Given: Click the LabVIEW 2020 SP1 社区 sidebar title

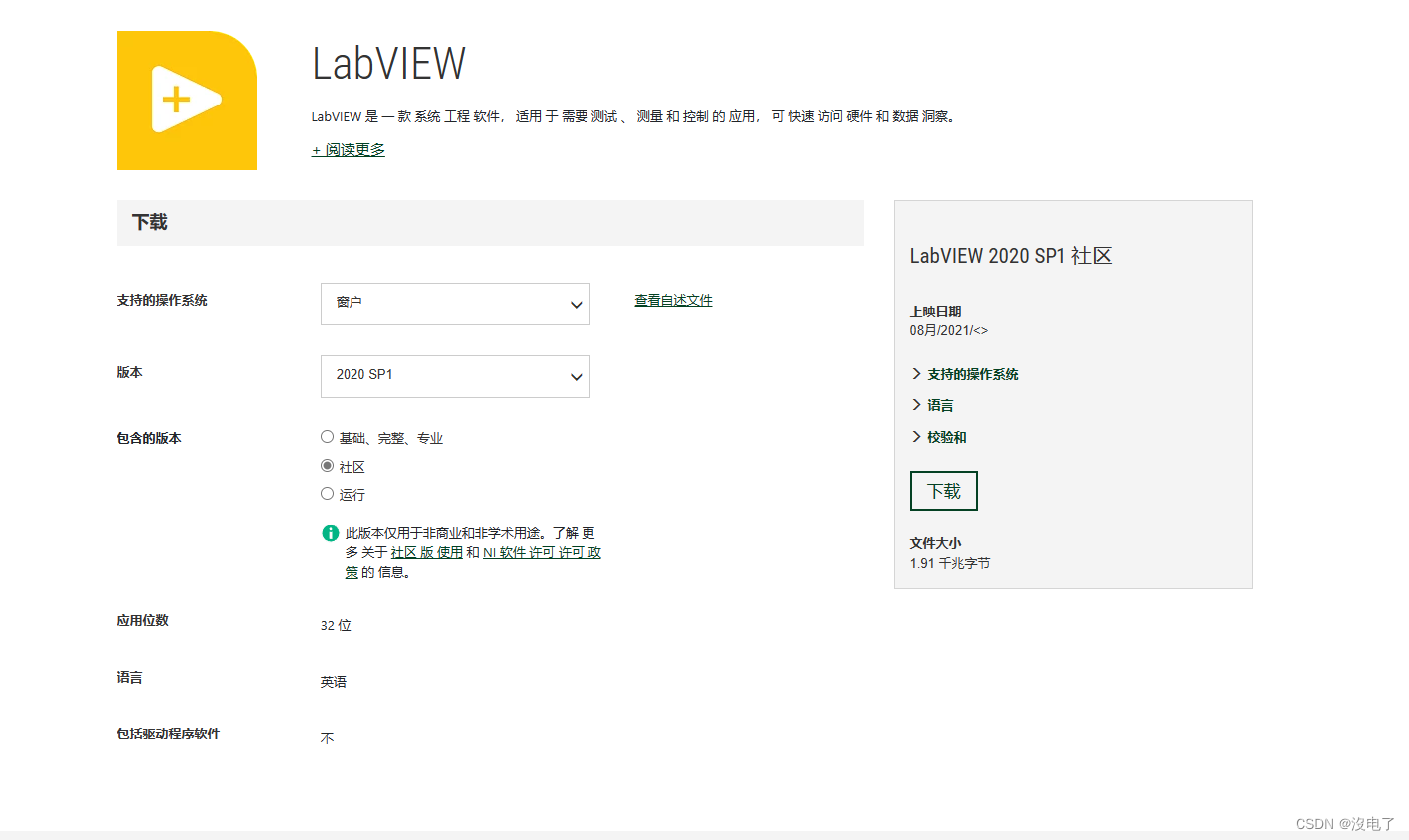Looking at the screenshot, I should click(x=1012, y=255).
